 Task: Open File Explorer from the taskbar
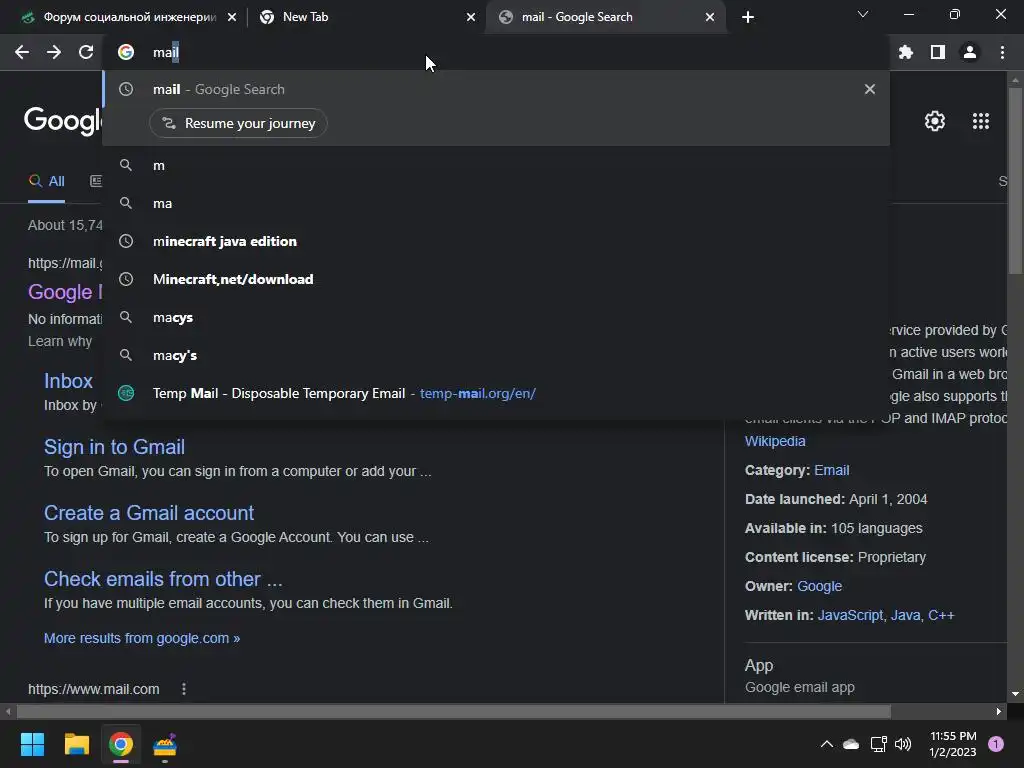coord(76,744)
